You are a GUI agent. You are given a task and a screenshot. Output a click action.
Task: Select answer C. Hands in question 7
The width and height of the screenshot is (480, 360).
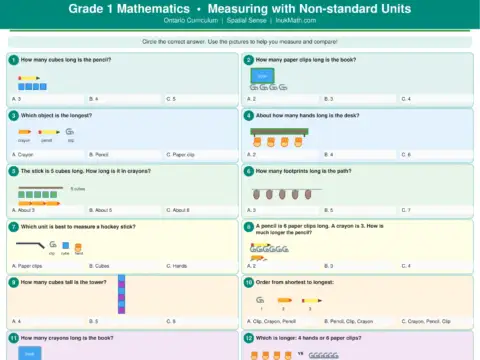pos(200,266)
